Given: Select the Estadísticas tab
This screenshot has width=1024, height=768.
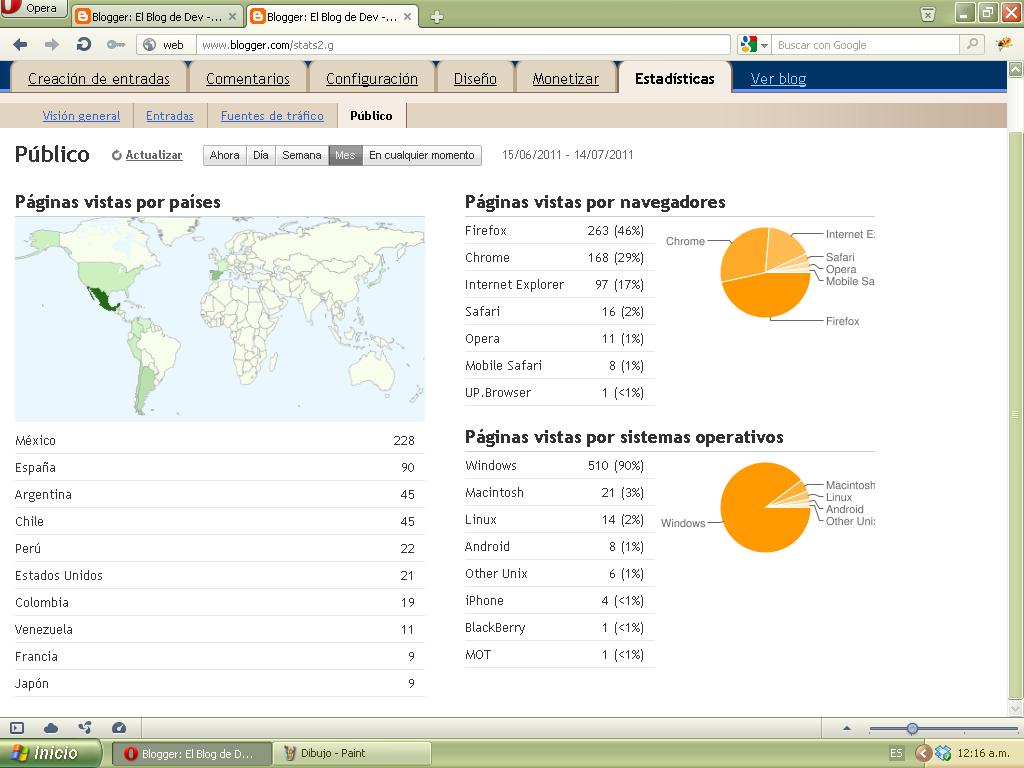Looking at the screenshot, I should click(675, 79).
